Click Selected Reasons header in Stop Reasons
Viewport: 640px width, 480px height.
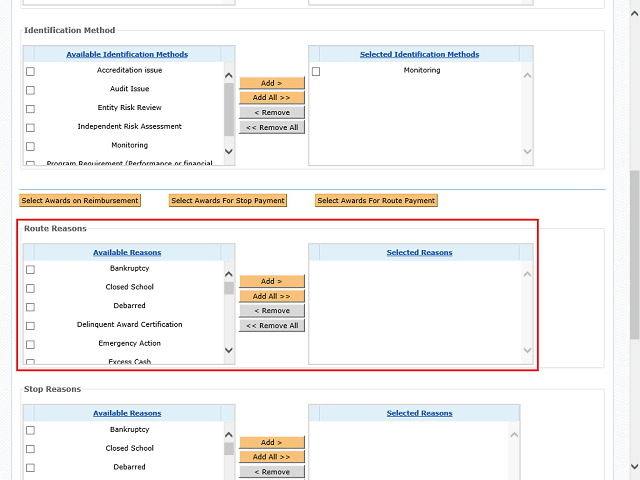coord(420,413)
